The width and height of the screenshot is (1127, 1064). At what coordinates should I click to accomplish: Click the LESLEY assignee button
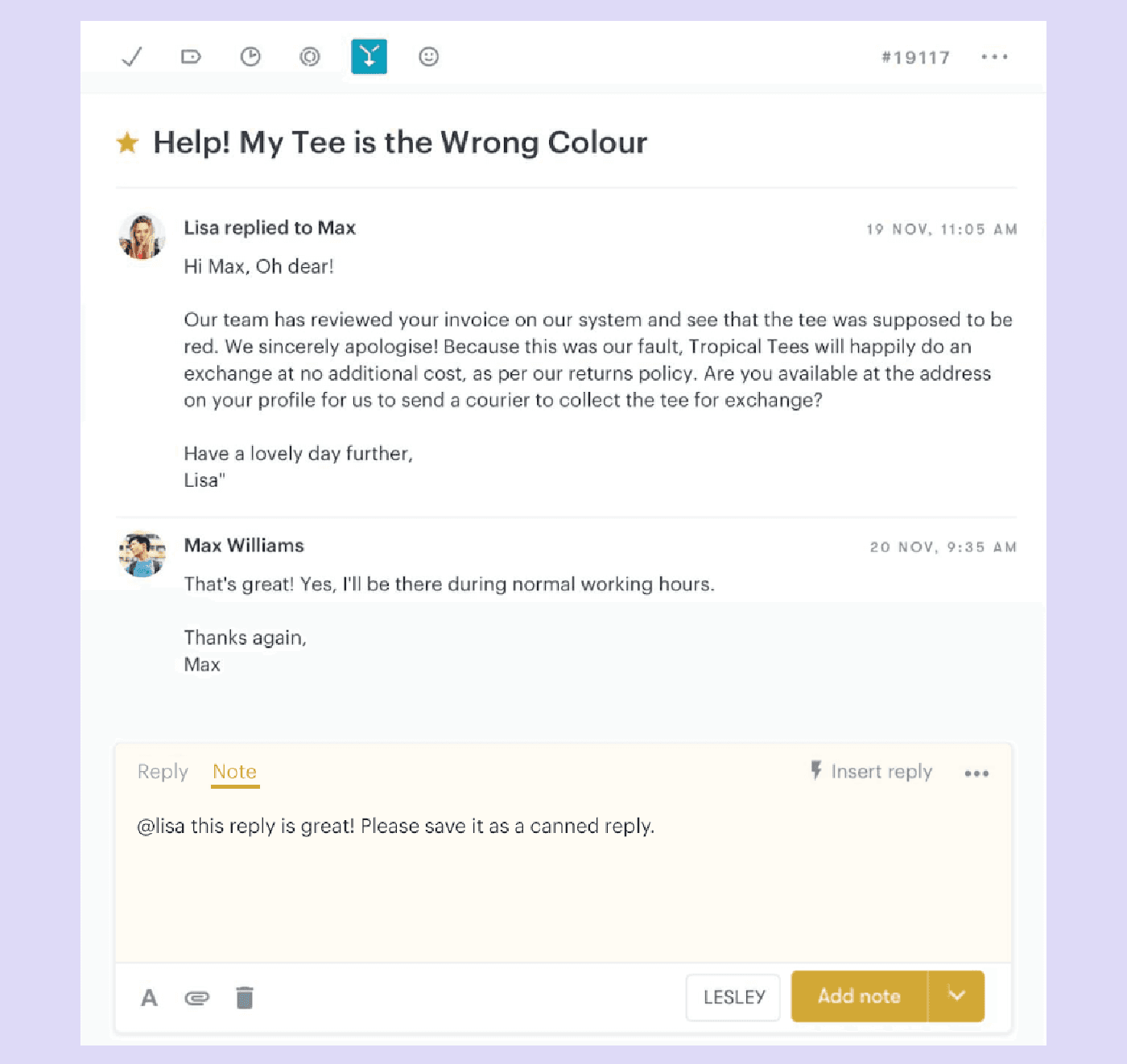733,996
